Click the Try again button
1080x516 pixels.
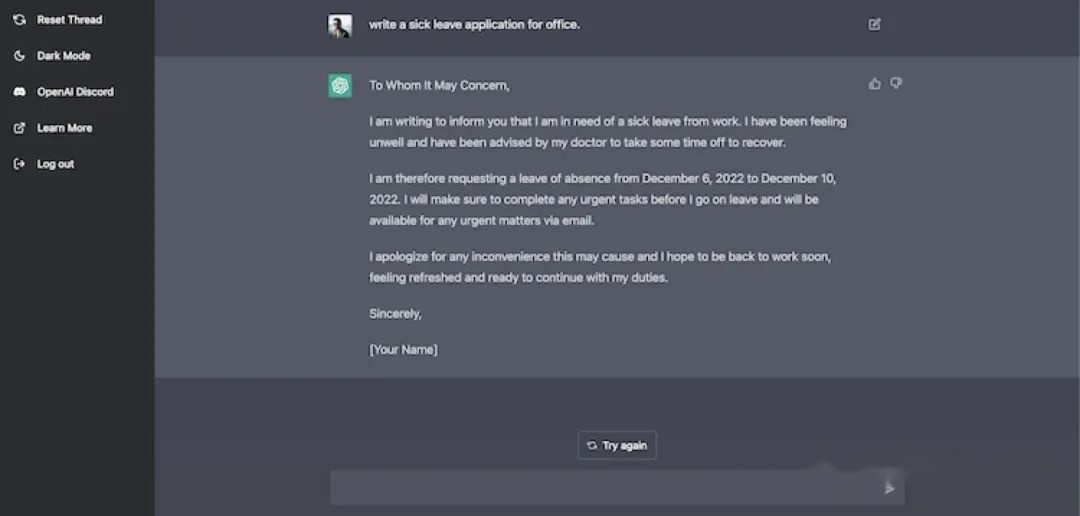(x=617, y=446)
